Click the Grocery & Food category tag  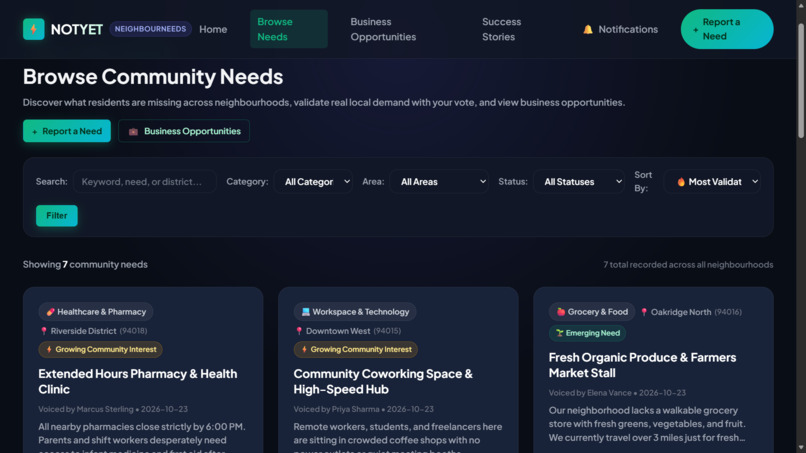coord(592,312)
